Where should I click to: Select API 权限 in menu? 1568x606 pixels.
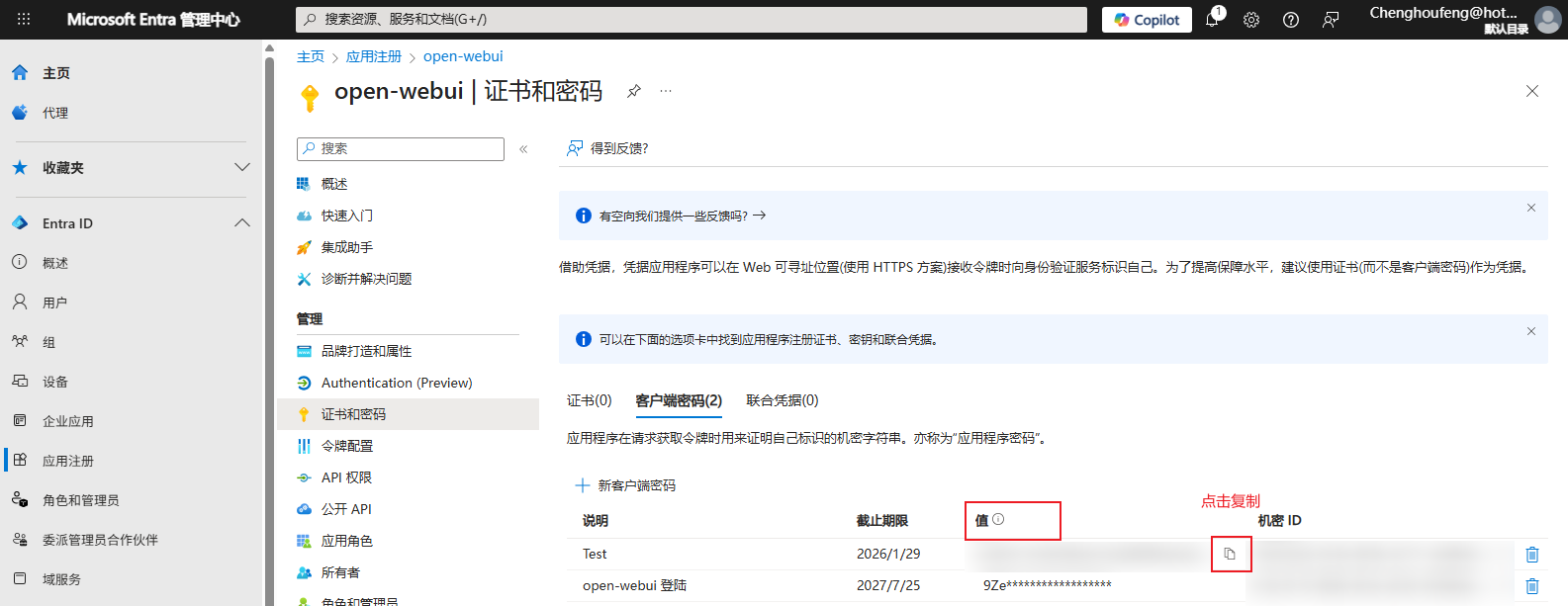(346, 477)
